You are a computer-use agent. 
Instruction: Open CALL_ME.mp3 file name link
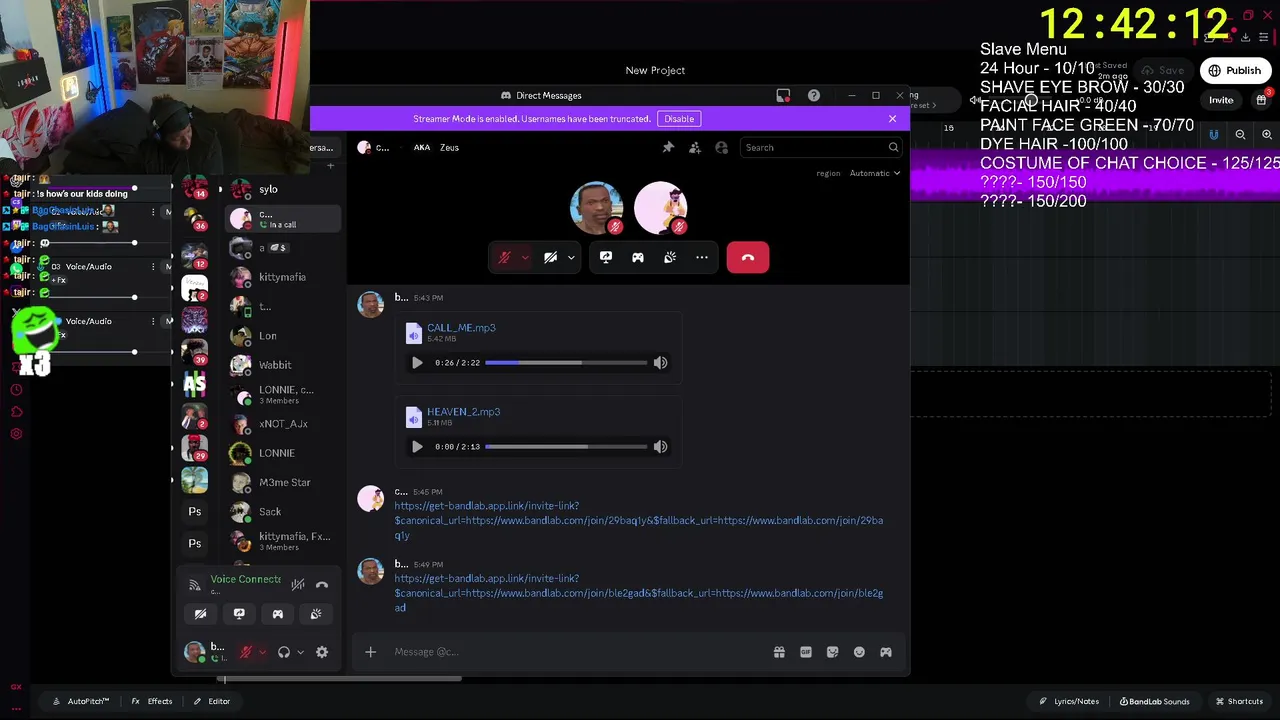461,328
